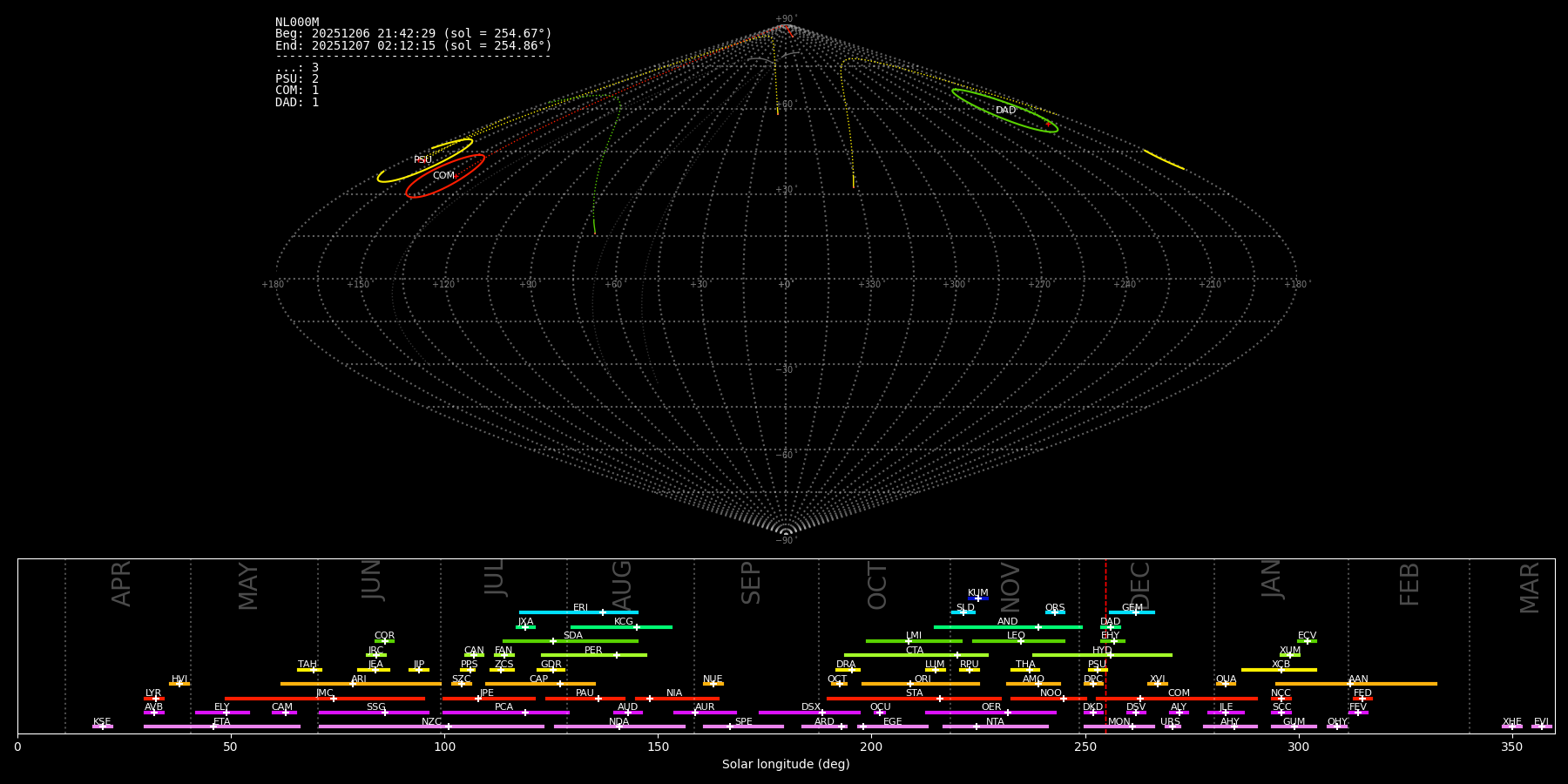The image size is (1568, 784).
Task: Click the peak marker on the GEM bar
Action: [x=1135, y=612]
